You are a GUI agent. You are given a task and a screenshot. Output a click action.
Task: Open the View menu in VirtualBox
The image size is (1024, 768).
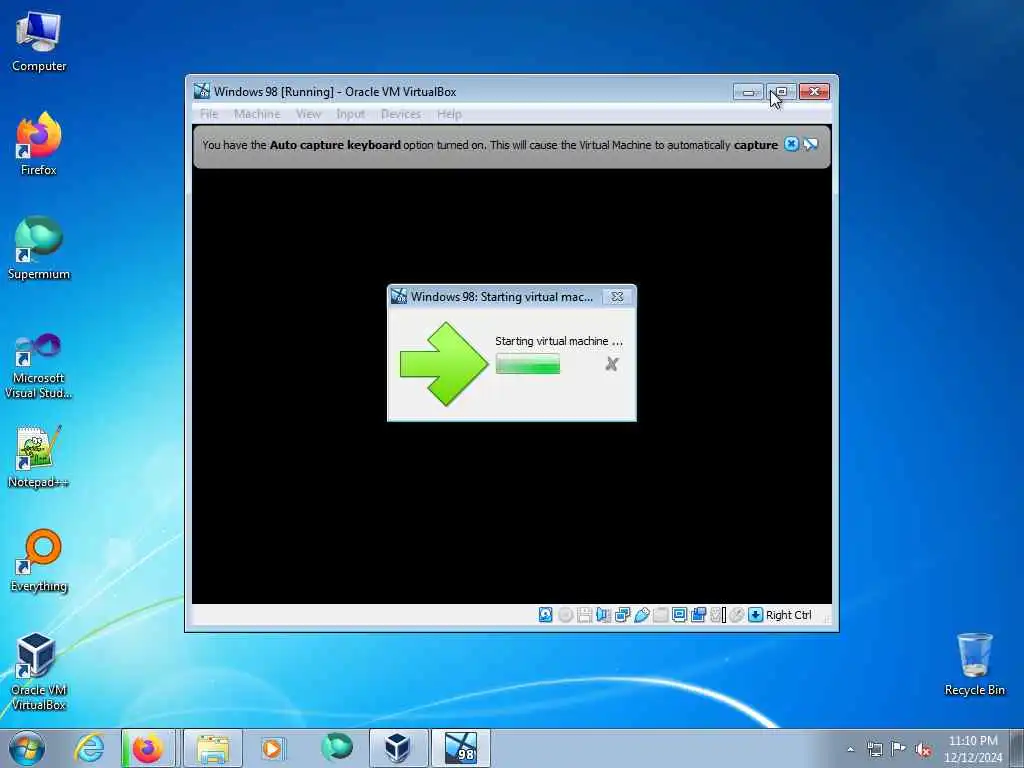coord(308,114)
